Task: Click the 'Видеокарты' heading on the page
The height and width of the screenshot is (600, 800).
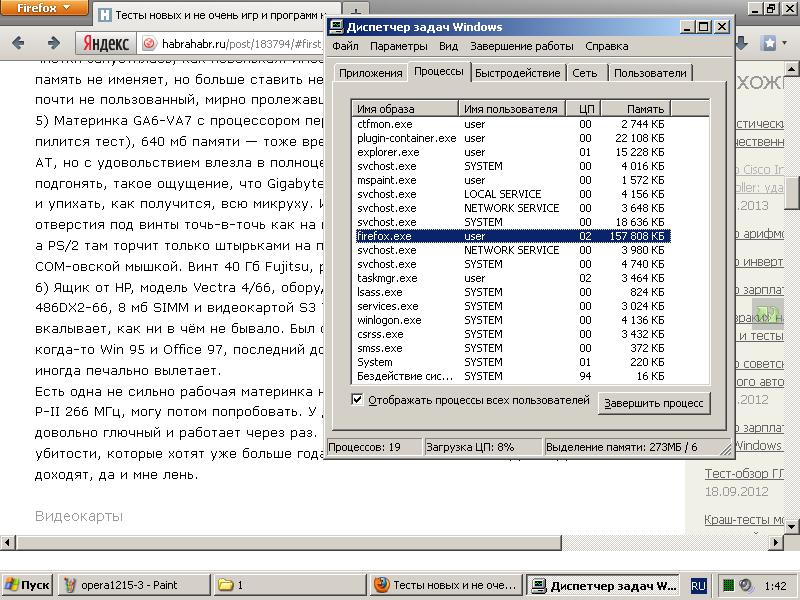Action: click(79, 516)
